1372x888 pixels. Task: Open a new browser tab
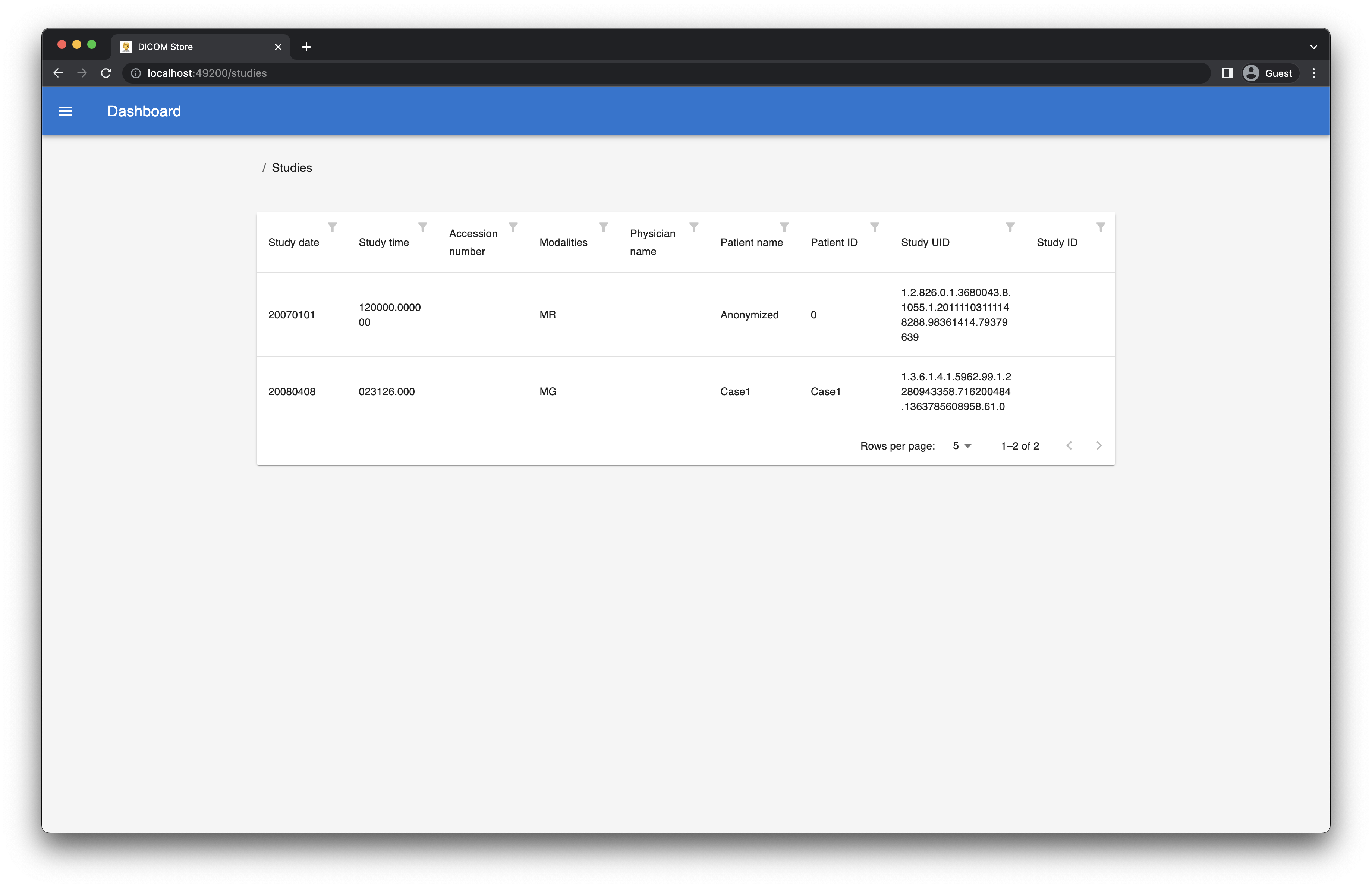click(x=306, y=47)
